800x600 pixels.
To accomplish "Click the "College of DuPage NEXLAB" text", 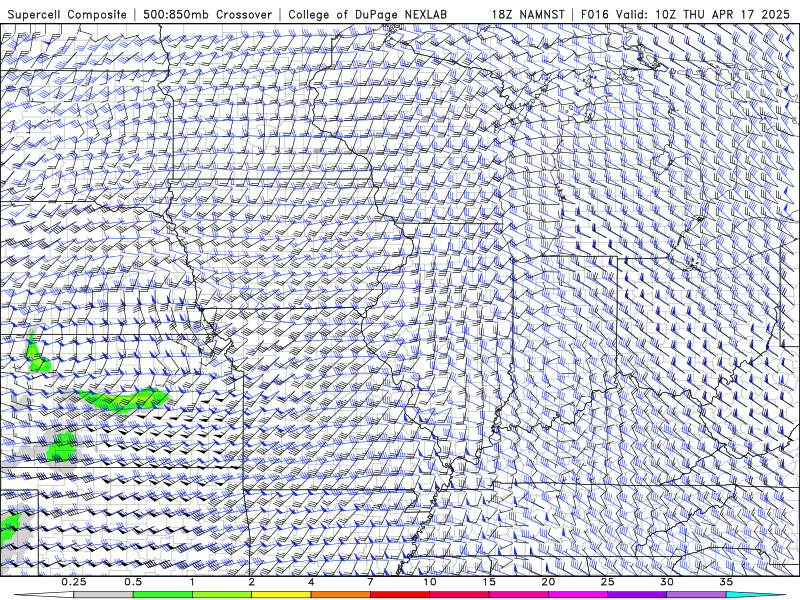I will tap(367, 14).
